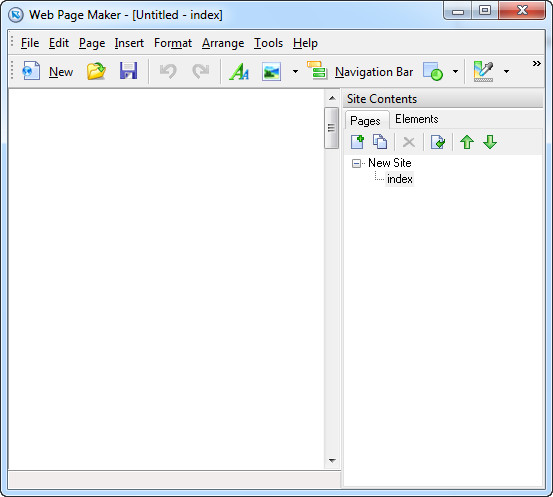Click the New page globe icon

coord(31,71)
